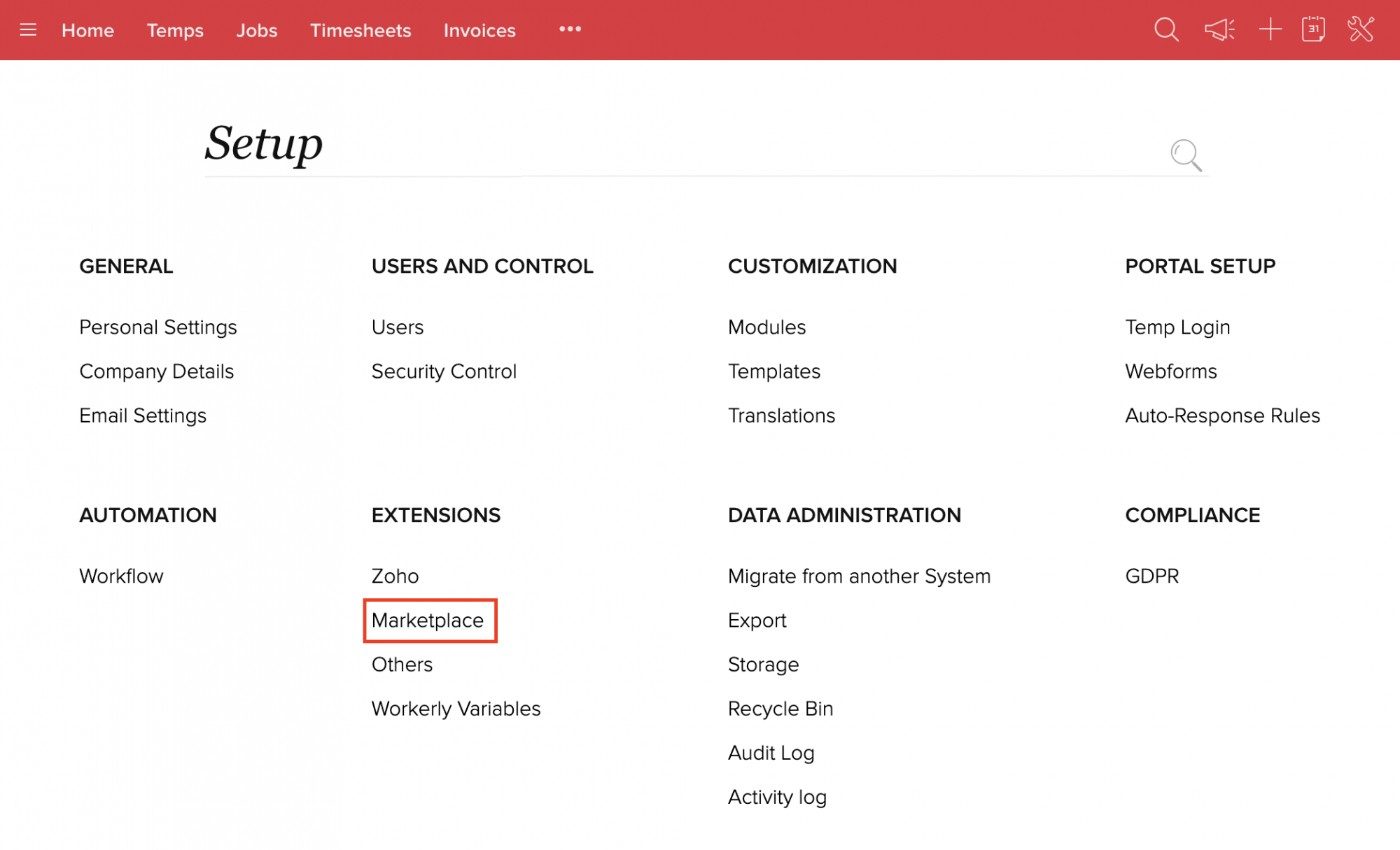Screen dimensions: 1400x850
Task: Open the Invoices tab
Action: (x=479, y=31)
